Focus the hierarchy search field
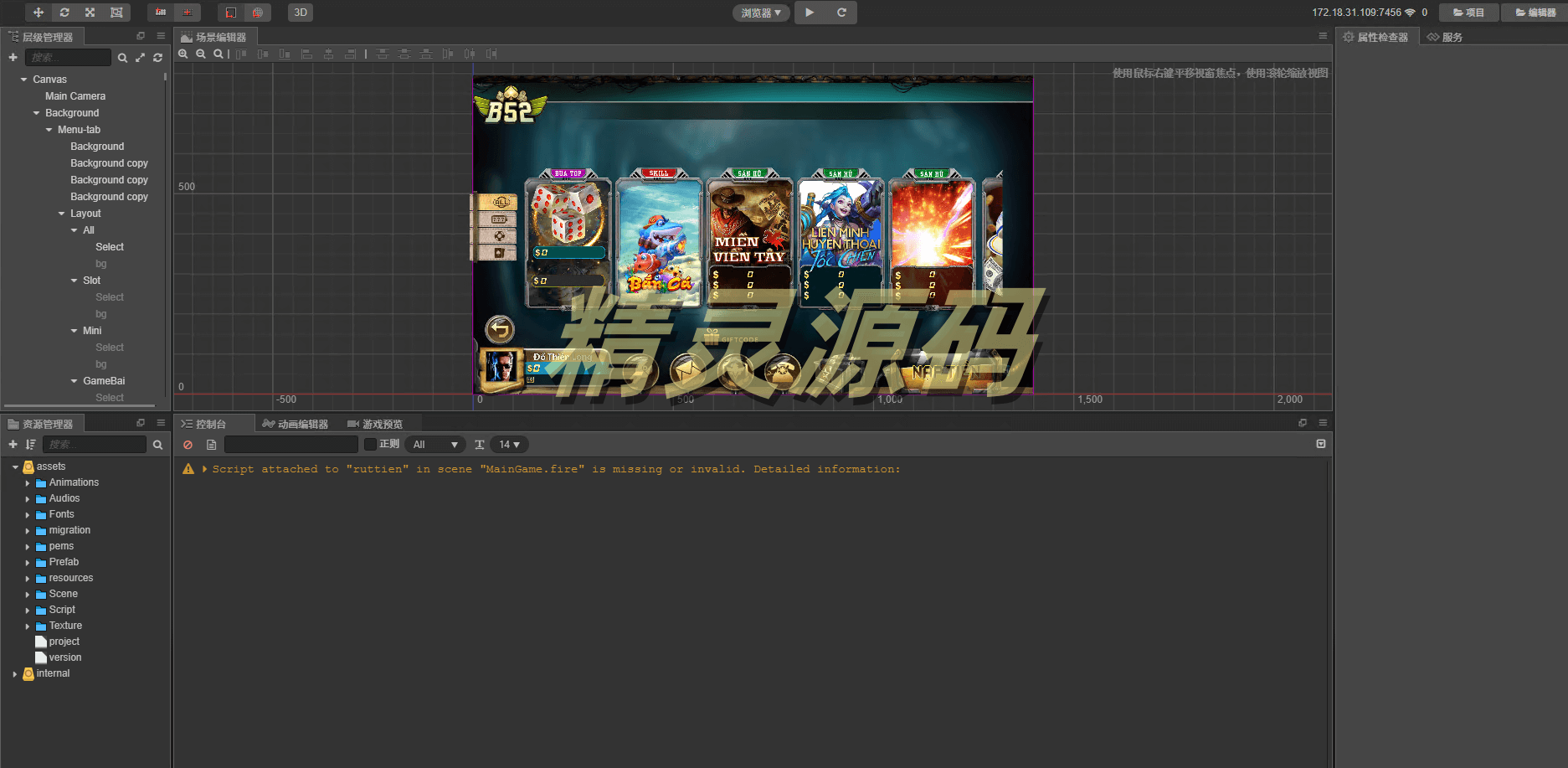Viewport: 1568px width, 768px height. pyautogui.click(x=68, y=57)
